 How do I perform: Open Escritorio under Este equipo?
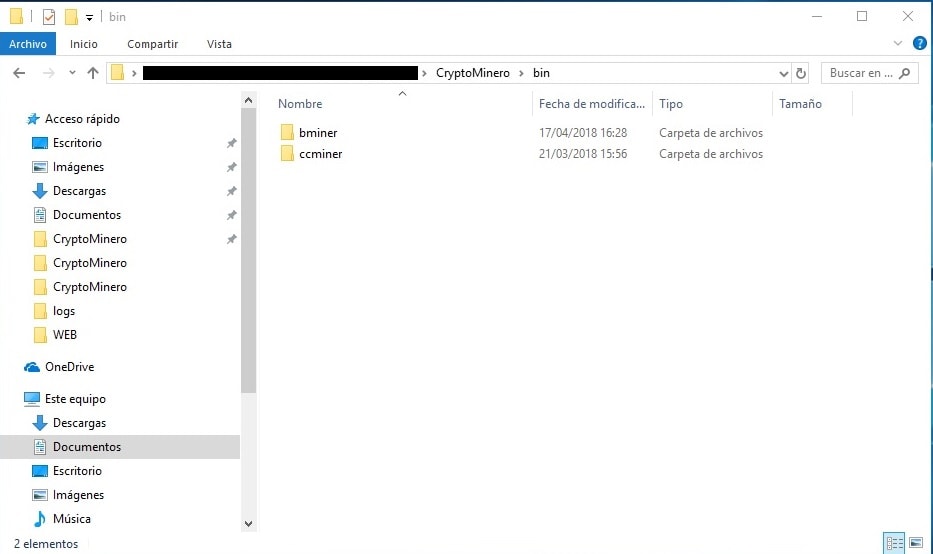(77, 471)
